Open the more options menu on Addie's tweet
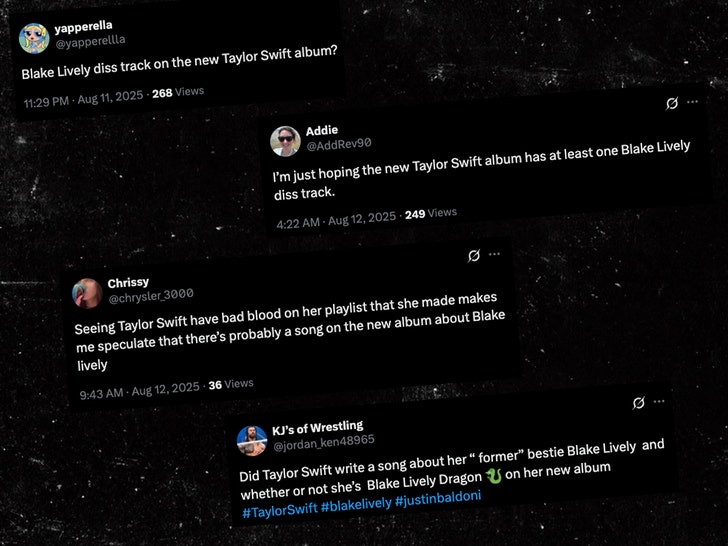Screen dimensions: 728x546 692,102
